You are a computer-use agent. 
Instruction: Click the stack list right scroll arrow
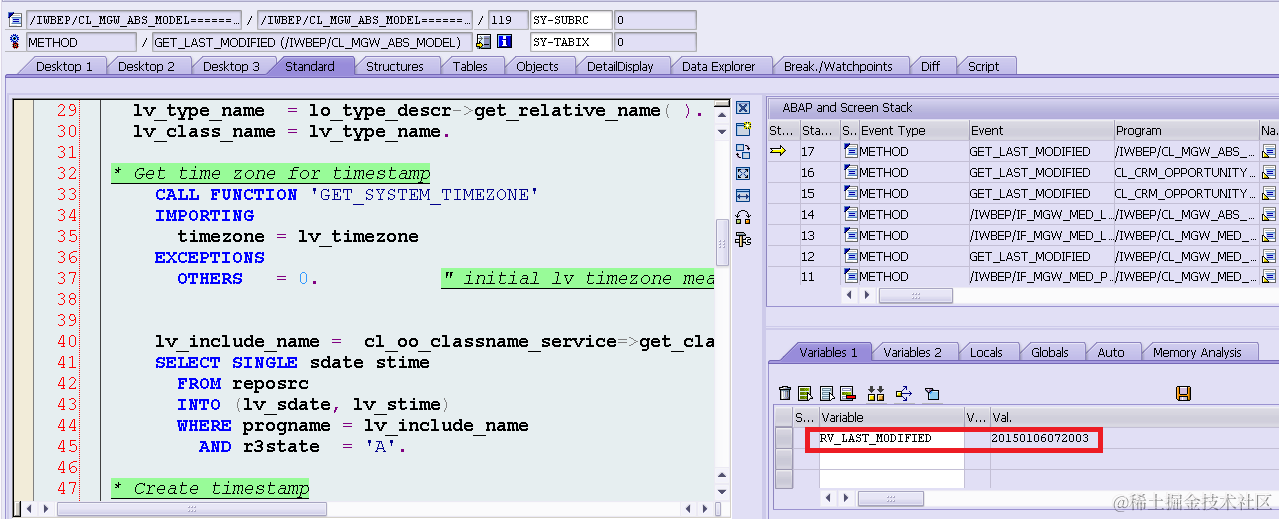click(868, 296)
